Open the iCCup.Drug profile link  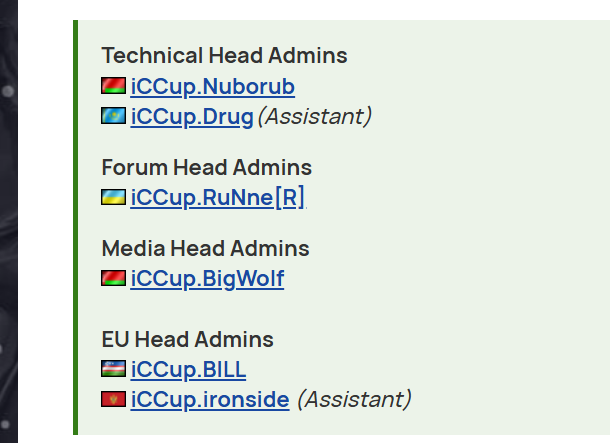coord(192,117)
